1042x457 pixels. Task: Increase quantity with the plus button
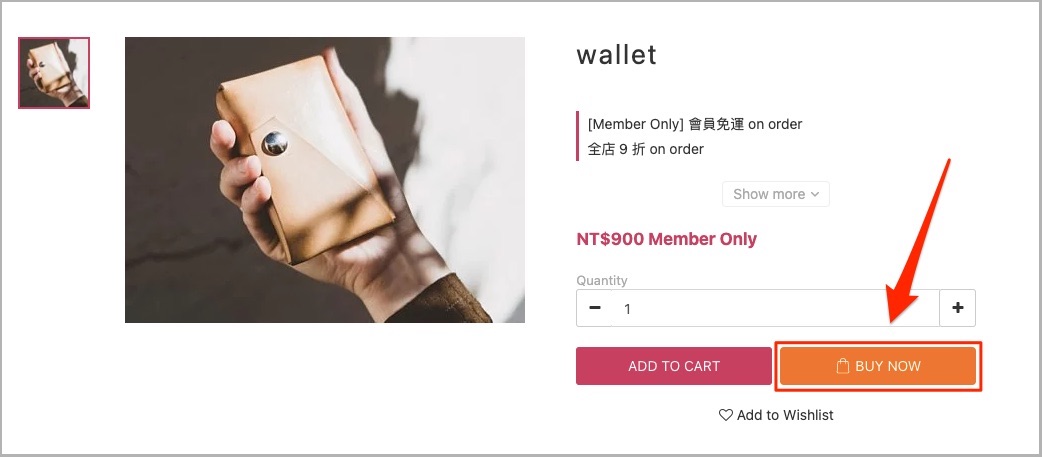[x=958, y=308]
